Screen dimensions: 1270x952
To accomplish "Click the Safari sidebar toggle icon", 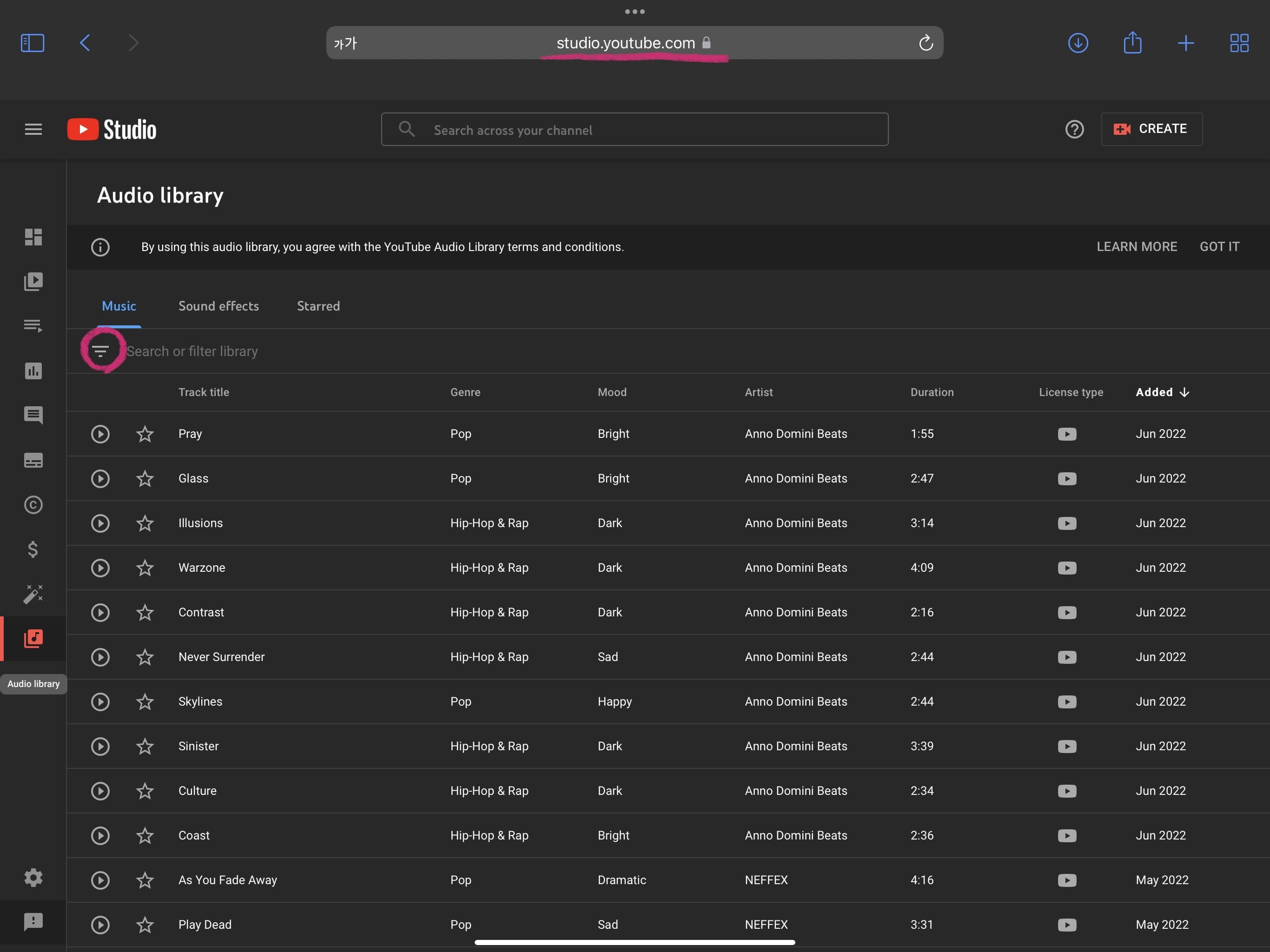I will (33, 43).
